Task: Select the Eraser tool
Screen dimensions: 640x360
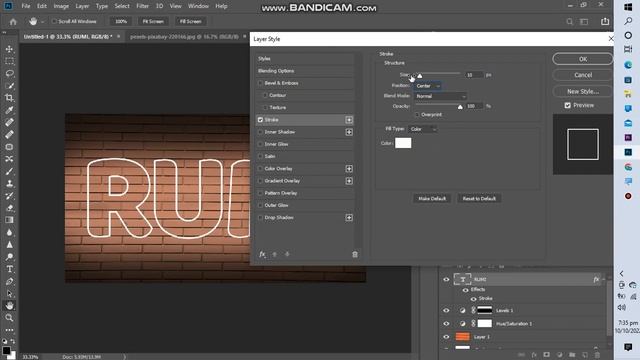Action: [x=9, y=208]
